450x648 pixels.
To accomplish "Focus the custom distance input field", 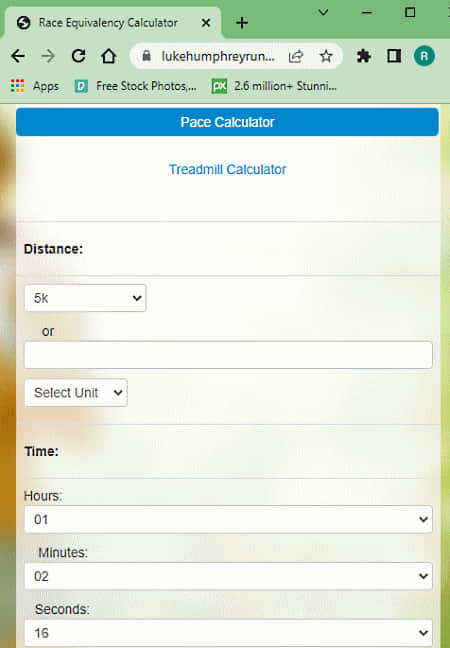I will point(228,355).
